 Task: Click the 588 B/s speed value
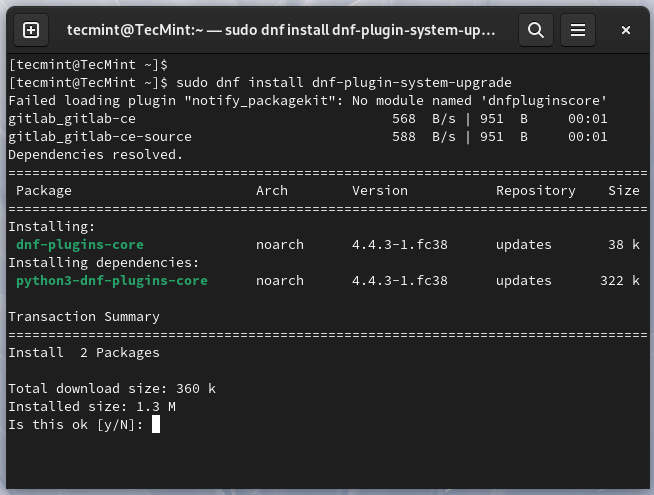pos(424,137)
